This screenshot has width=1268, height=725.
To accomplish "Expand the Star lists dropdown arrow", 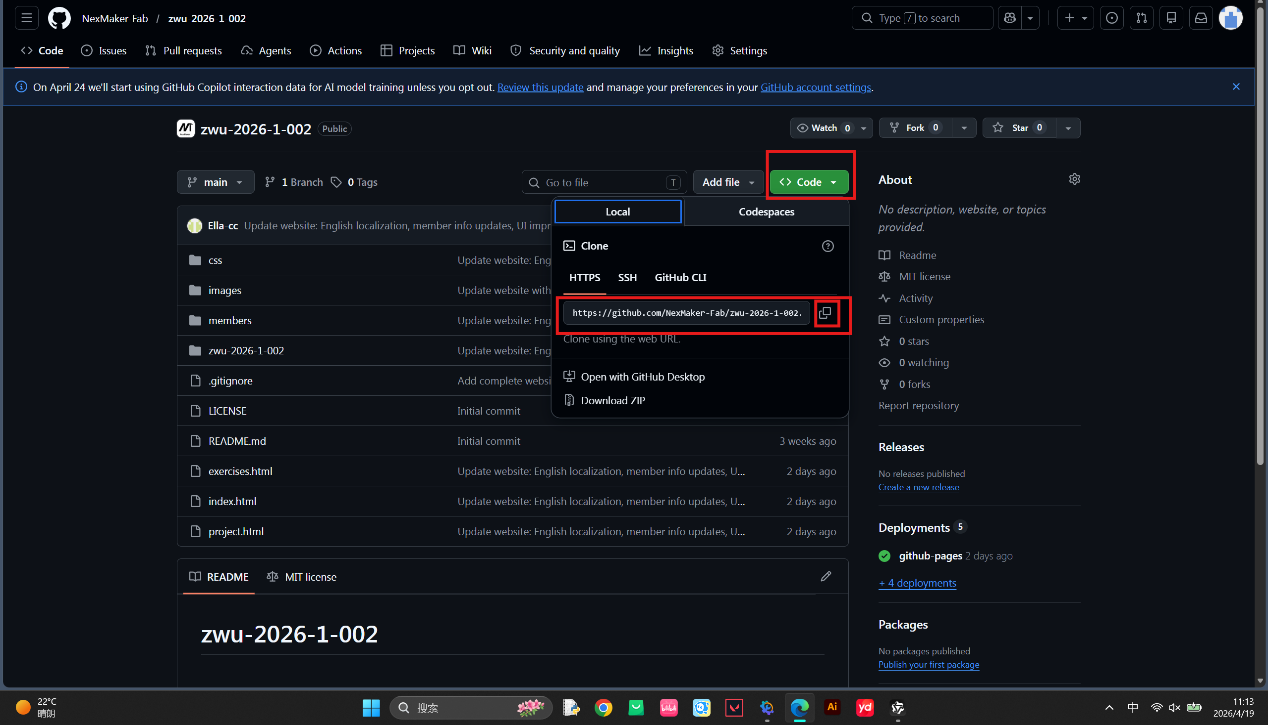I will point(1068,128).
